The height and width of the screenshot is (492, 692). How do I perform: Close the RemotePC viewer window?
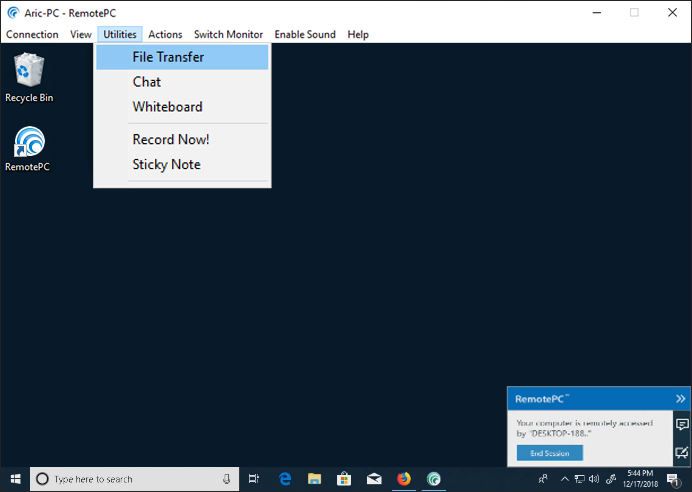click(x=672, y=12)
